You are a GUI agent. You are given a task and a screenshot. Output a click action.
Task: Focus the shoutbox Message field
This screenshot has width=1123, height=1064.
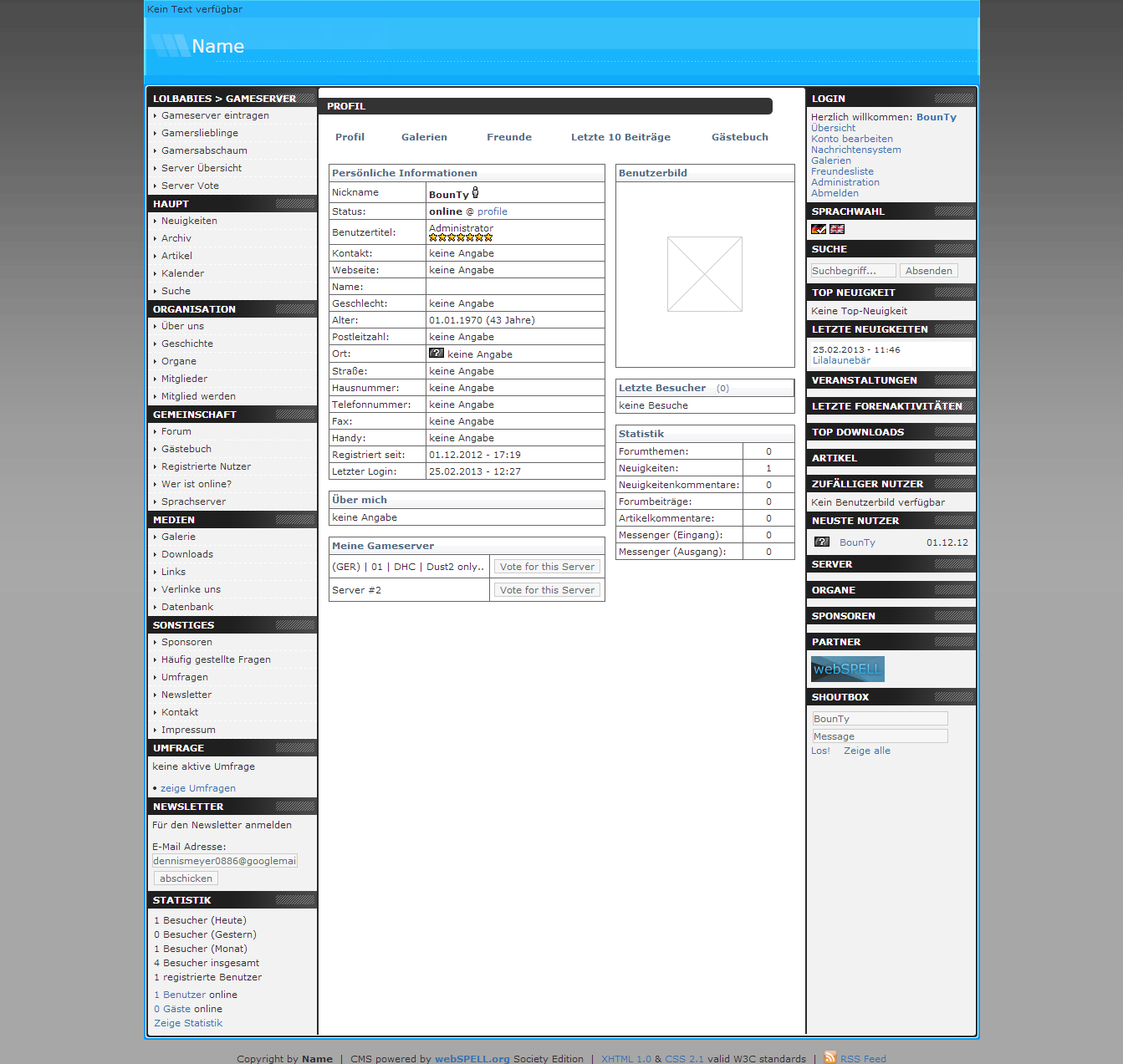(x=880, y=736)
